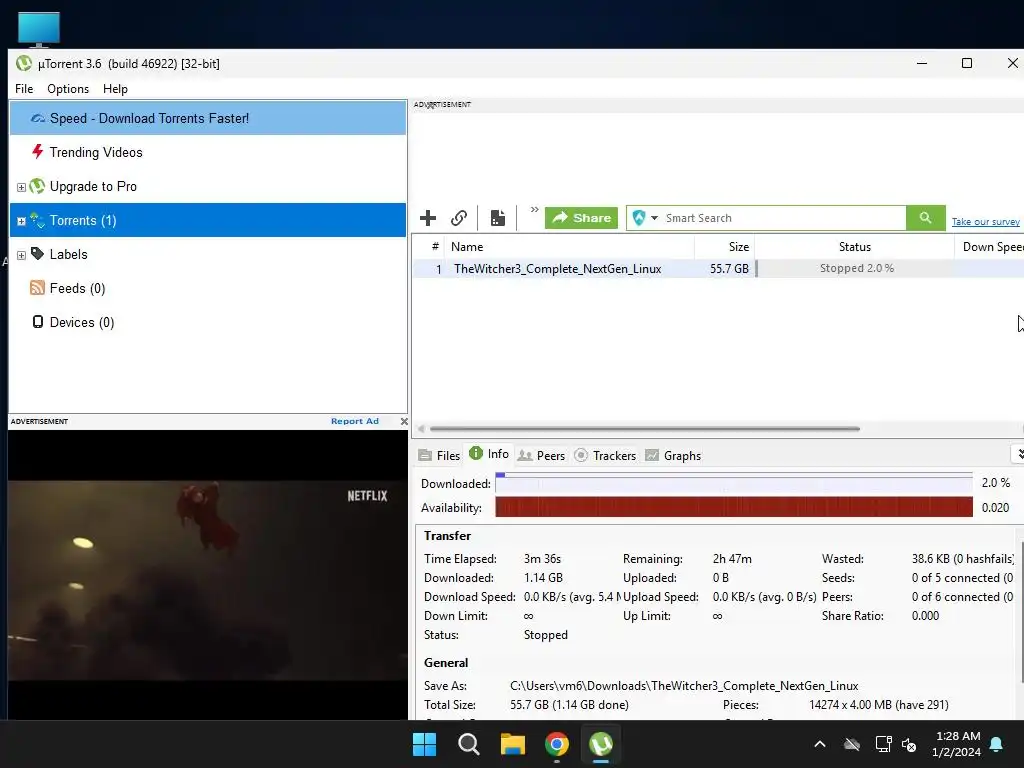Close the sidebar advertisement with X
1024x768 pixels.
tap(404, 421)
